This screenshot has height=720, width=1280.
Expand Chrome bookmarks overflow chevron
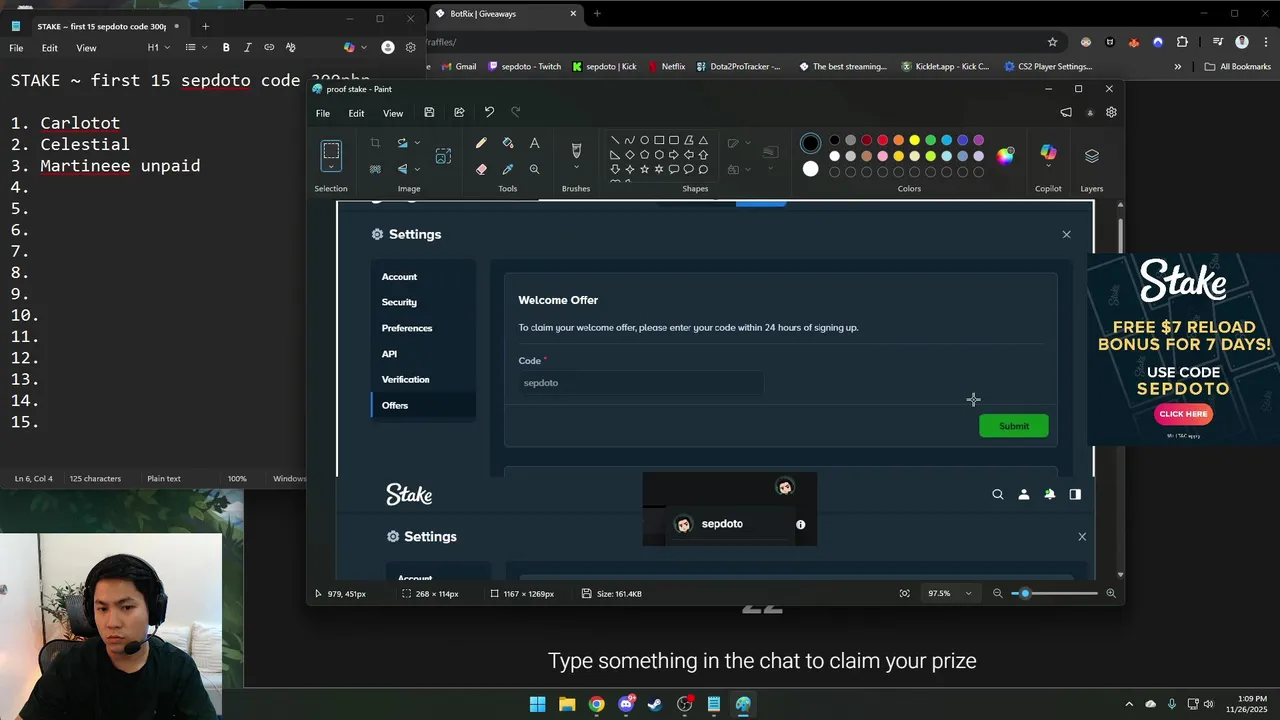1177,67
